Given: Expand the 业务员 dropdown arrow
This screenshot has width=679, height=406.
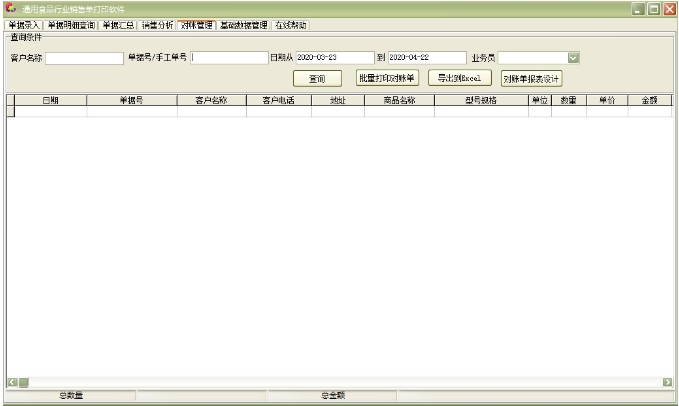Looking at the screenshot, I should tap(573, 58).
